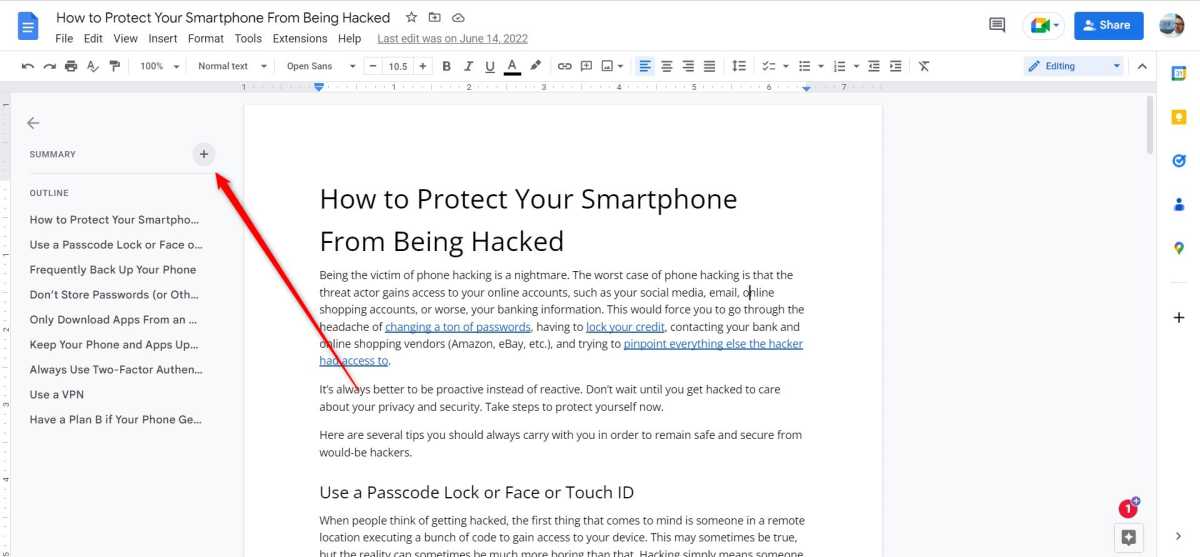Click the clear formatting icon
Image resolution: width=1200 pixels, height=557 pixels.
click(x=924, y=66)
